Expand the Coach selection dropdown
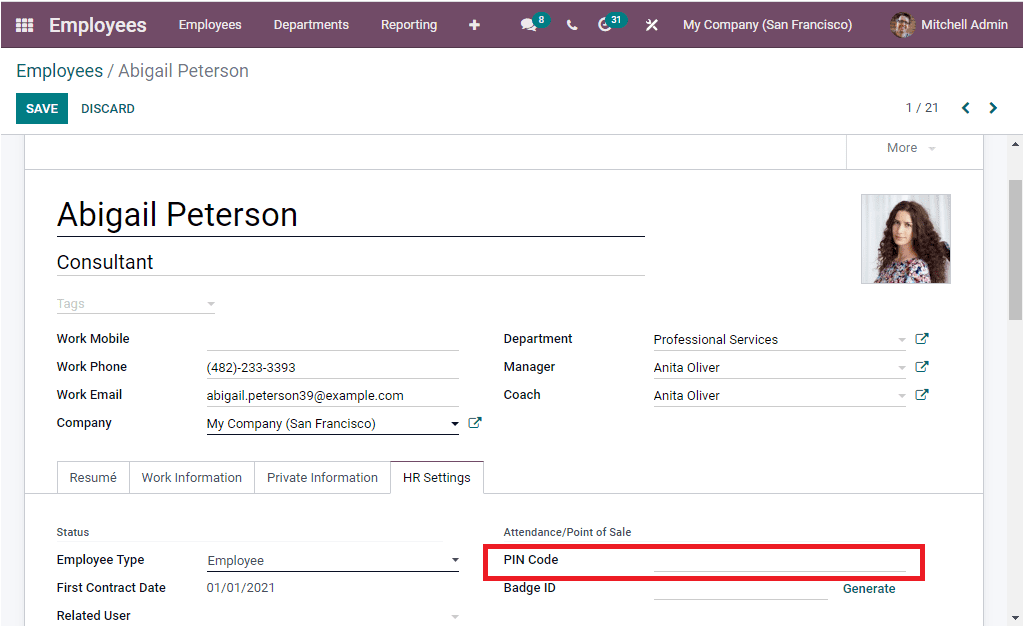 [x=898, y=395]
